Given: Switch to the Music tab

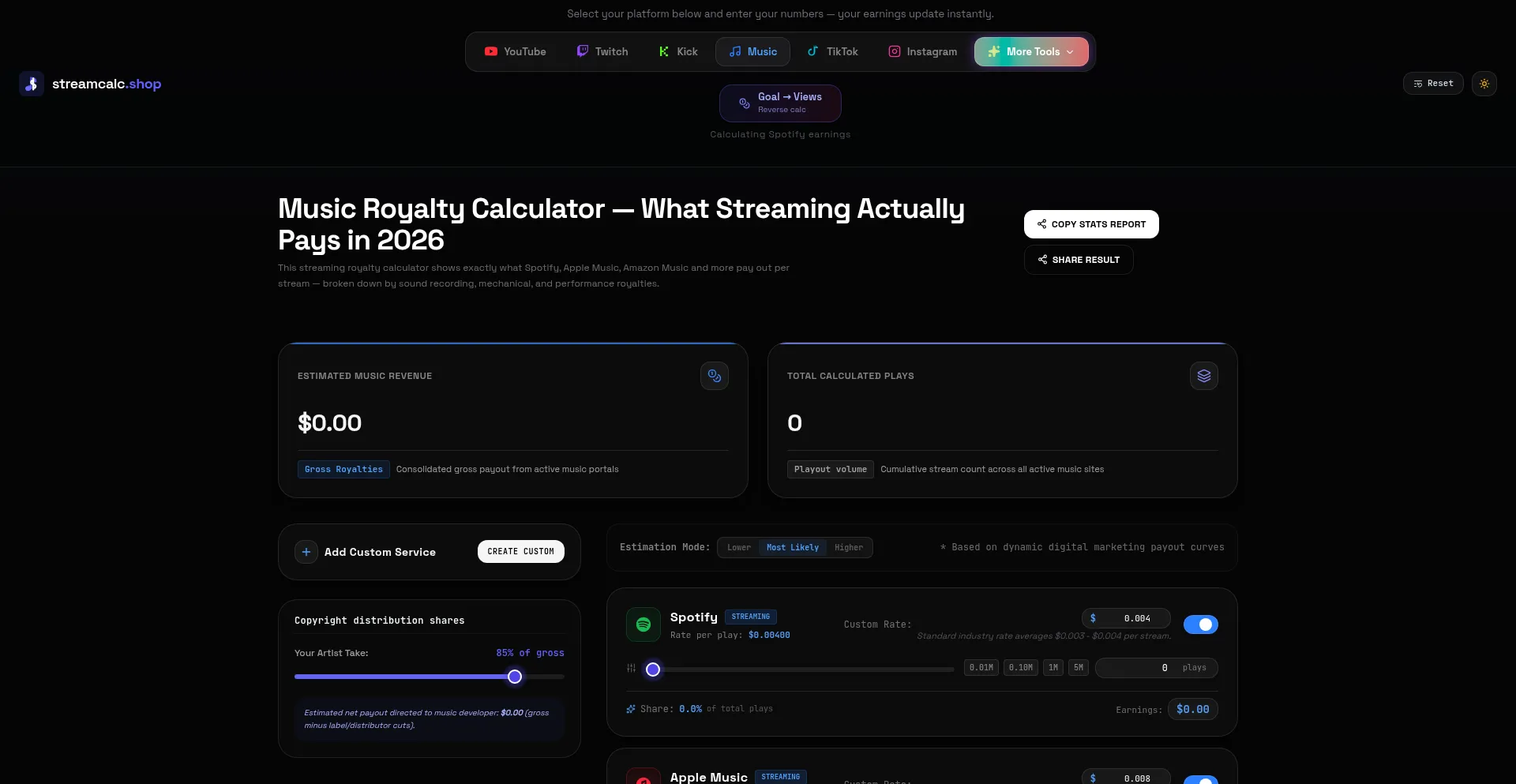Looking at the screenshot, I should [x=753, y=51].
